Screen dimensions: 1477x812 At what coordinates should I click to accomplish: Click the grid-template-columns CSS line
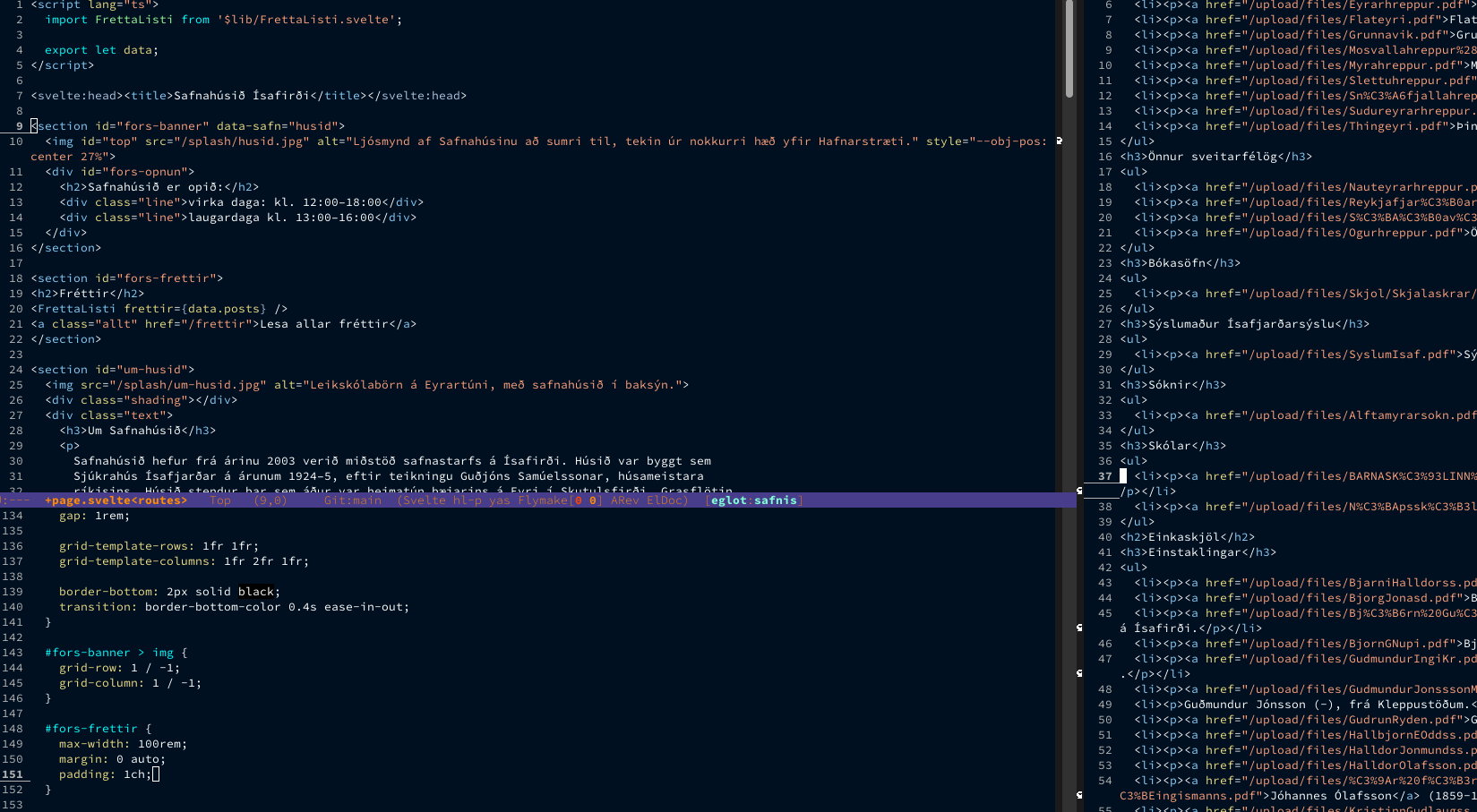[x=184, y=561]
